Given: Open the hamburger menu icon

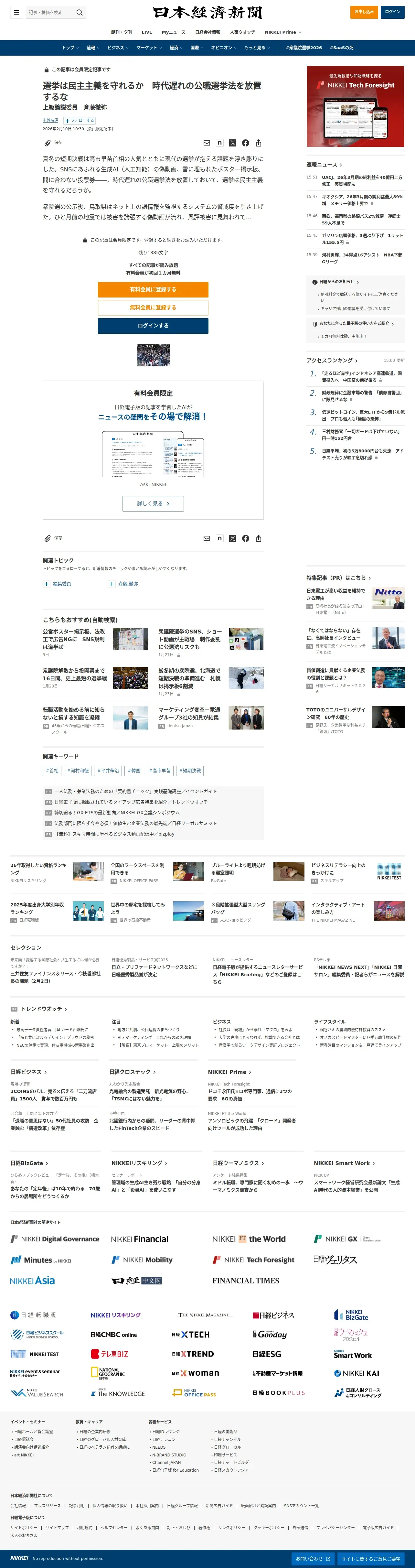Looking at the screenshot, I should point(16,12).
